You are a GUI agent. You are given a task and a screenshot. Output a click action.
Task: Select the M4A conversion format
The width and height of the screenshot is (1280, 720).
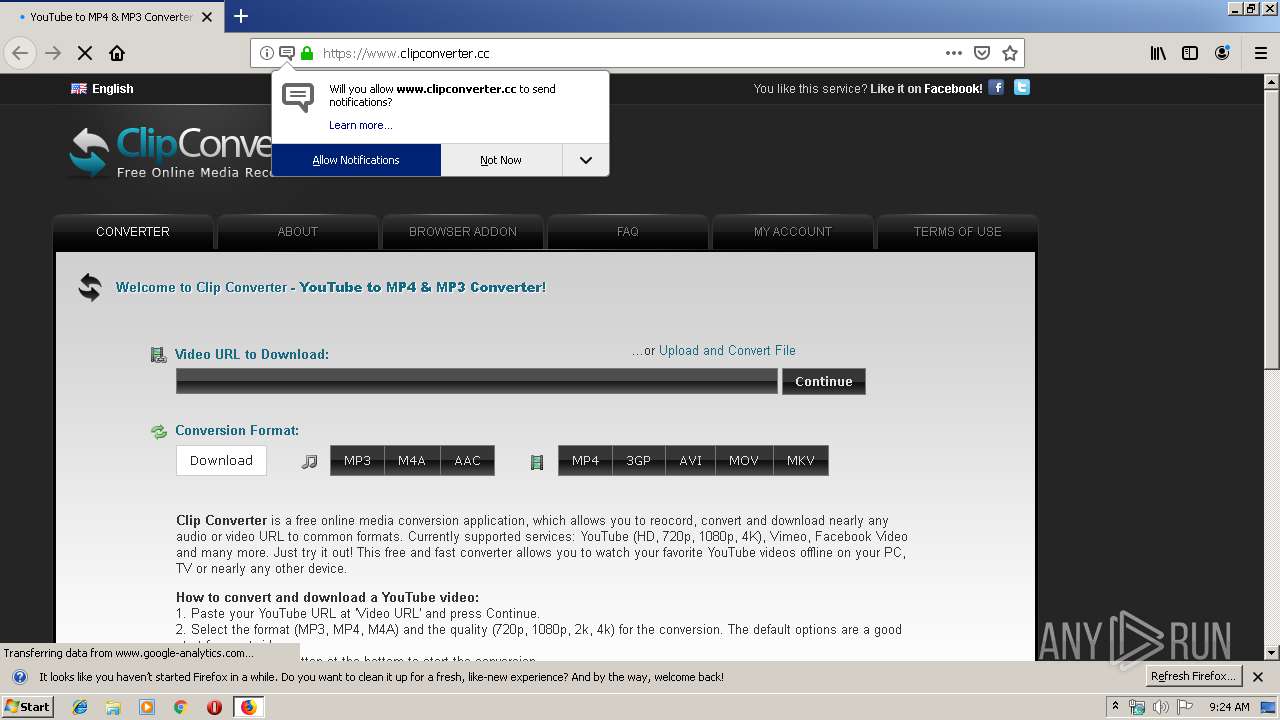(412, 460)
